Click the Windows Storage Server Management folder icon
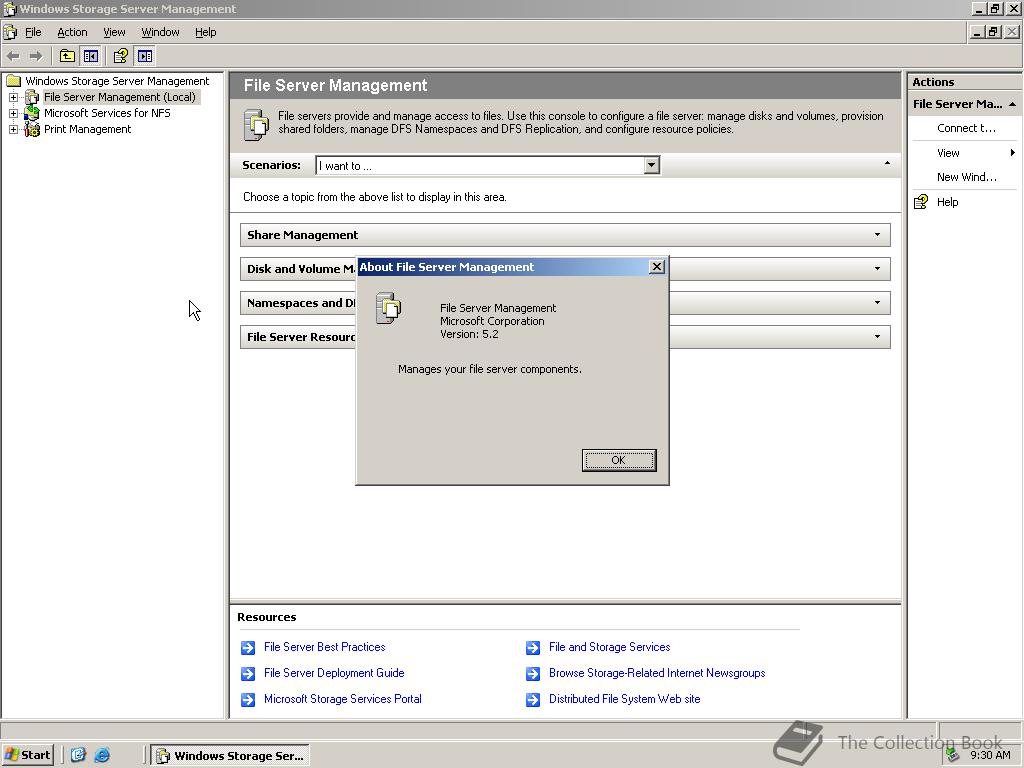The width and height of the screenshot is (1024, 768). pos(14,81)
